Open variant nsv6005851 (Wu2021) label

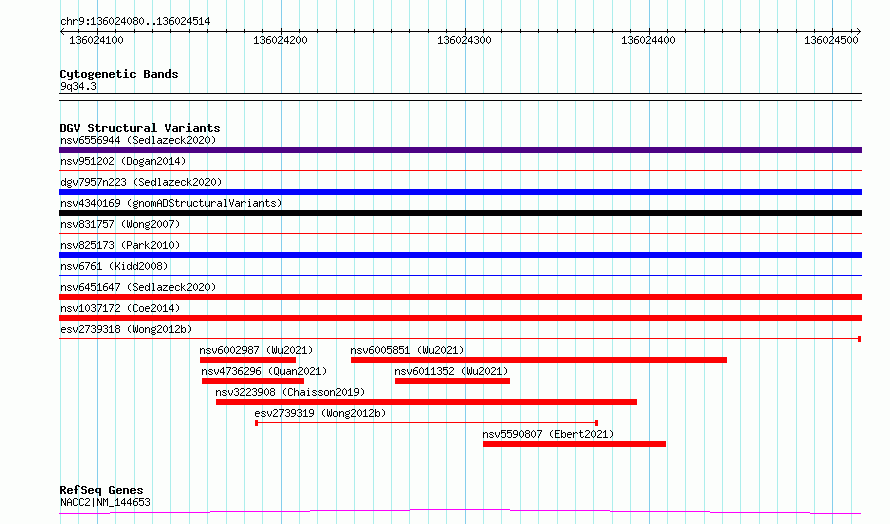point(408,350)
